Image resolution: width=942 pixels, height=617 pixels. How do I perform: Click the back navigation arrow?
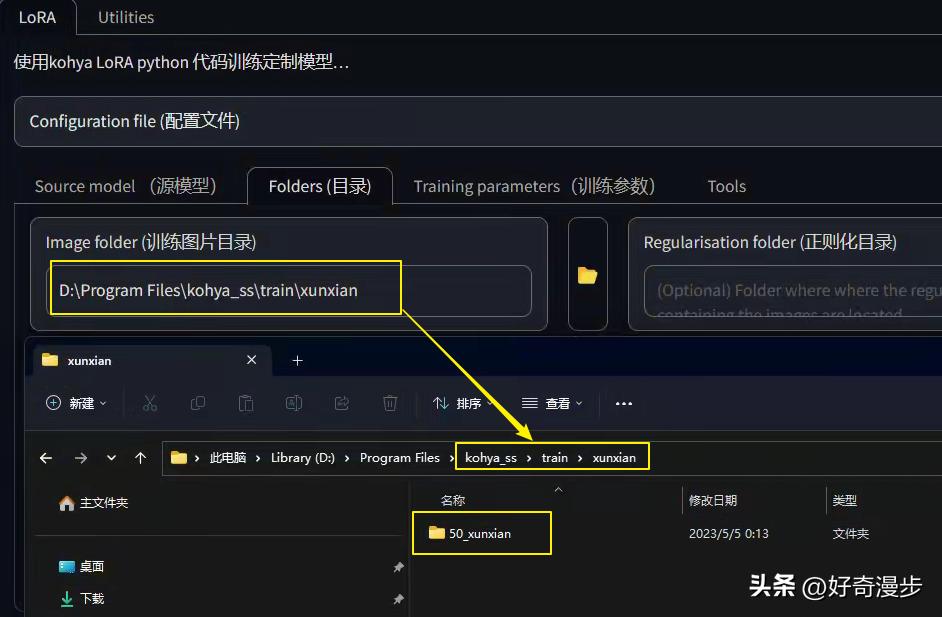pos(45,457)
